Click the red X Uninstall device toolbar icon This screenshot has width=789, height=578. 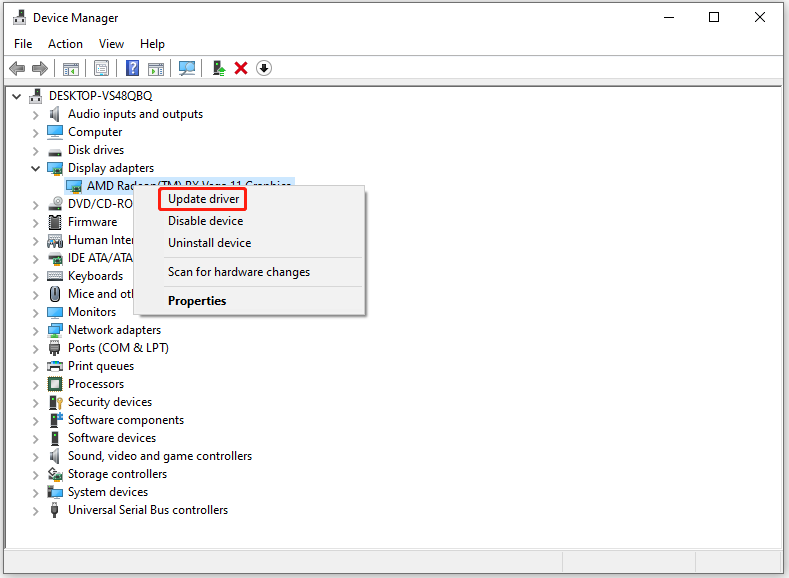(x=241, y=68)
